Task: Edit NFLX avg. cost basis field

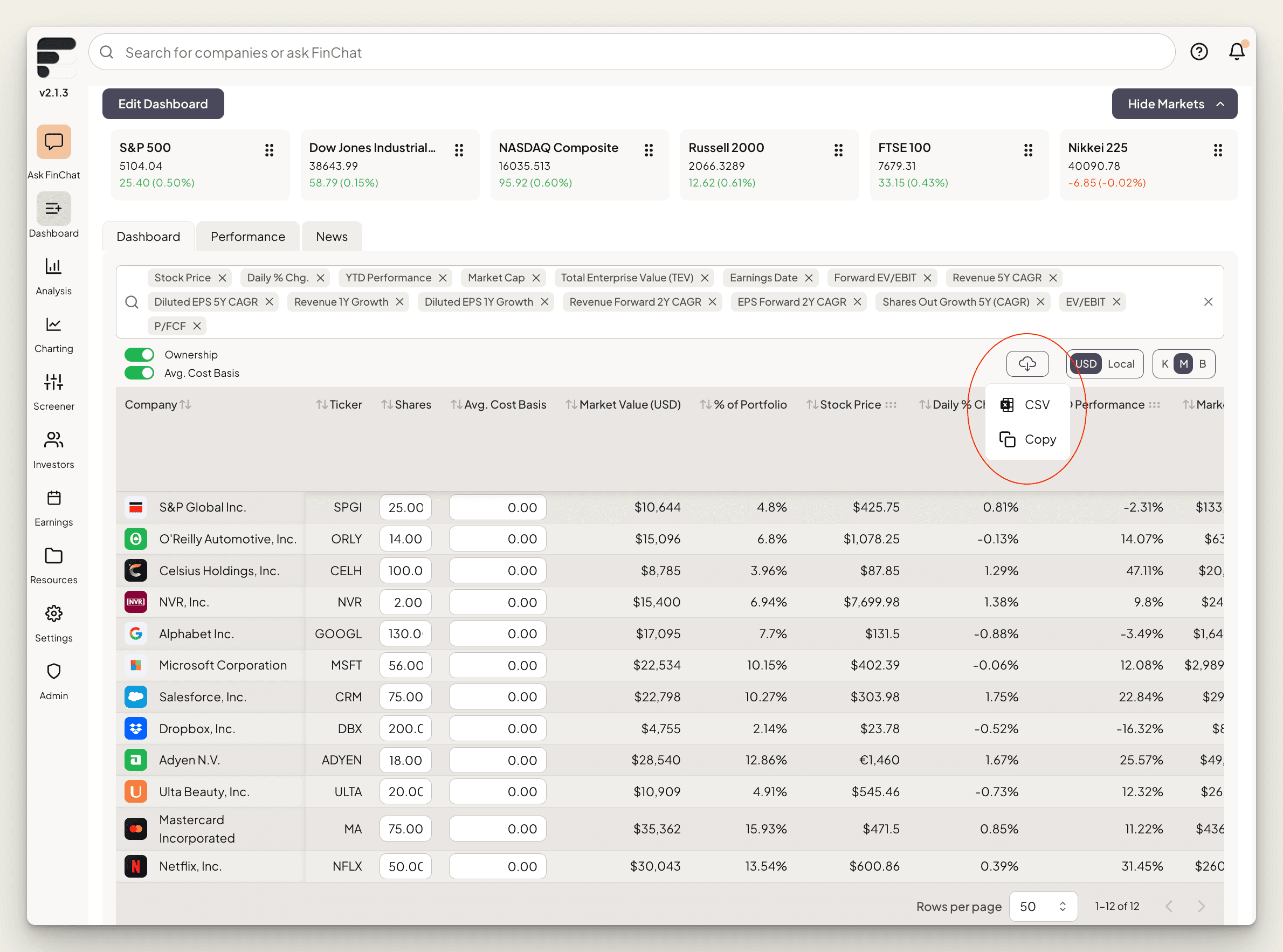Action: click(498, 866)
